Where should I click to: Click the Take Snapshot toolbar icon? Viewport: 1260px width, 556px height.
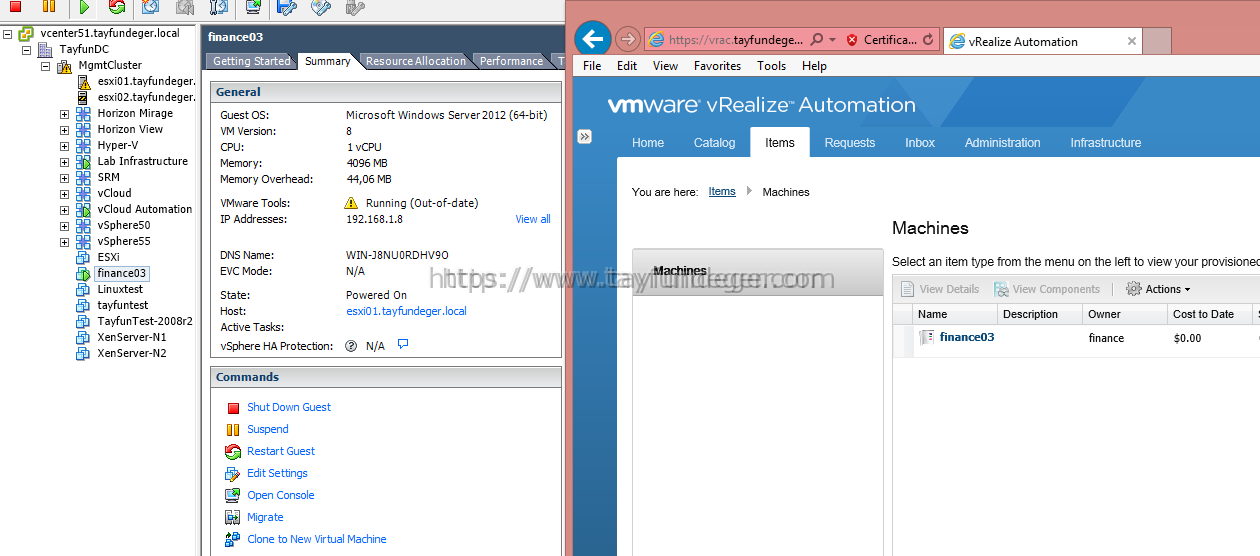(x=150, y=7)
